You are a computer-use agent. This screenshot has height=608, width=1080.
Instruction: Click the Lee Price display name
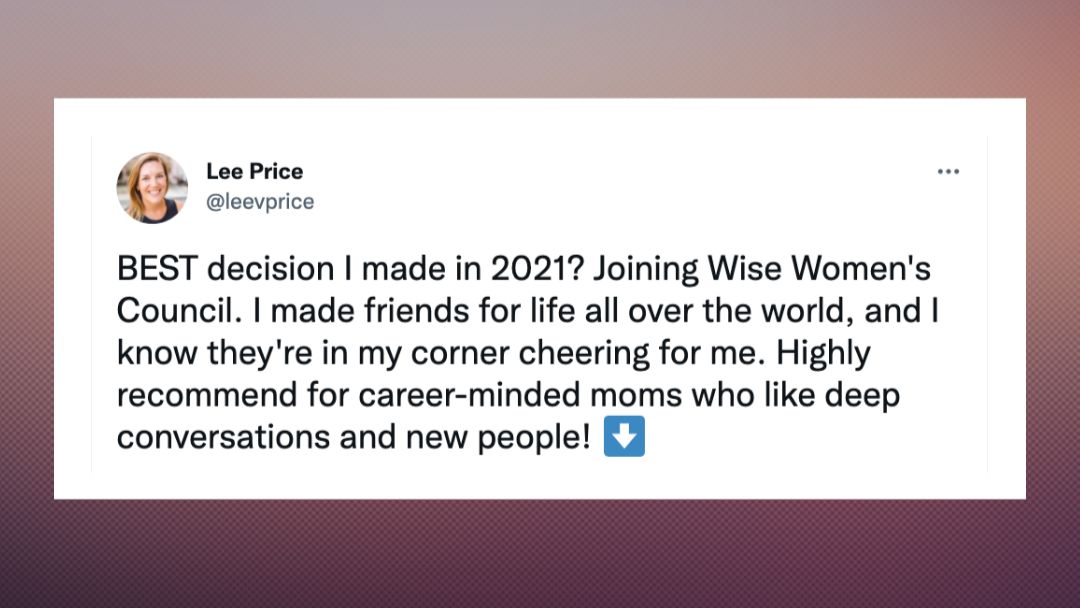tap(254, 171)
